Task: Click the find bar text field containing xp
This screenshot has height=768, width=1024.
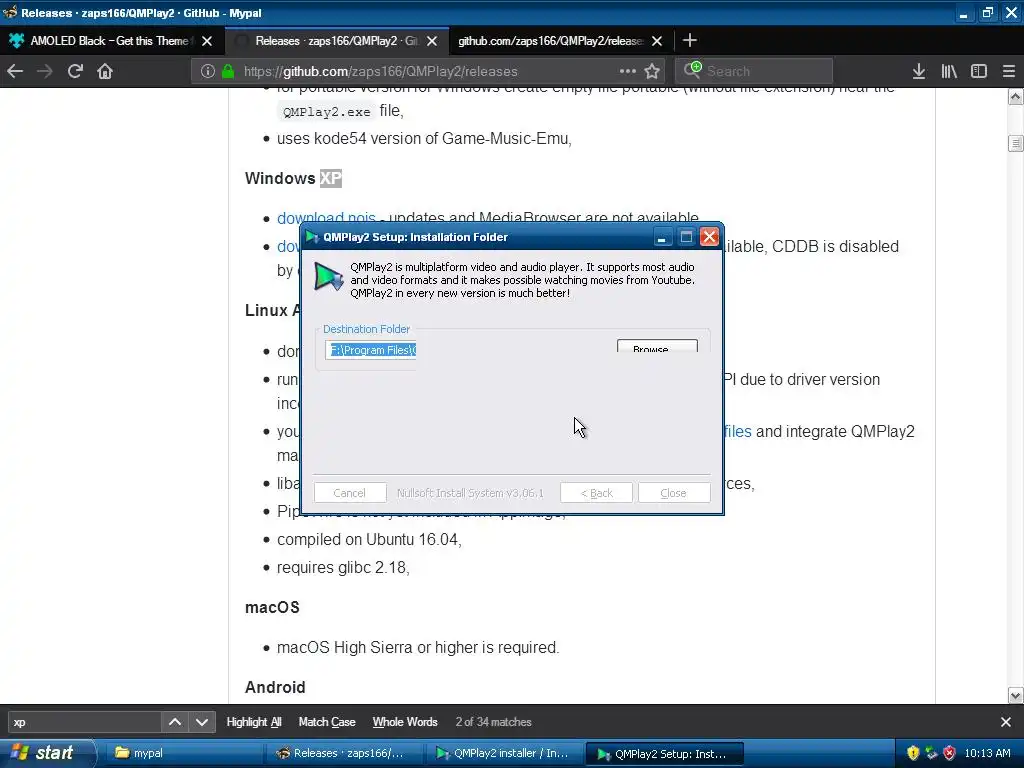Action: point(85,722)
